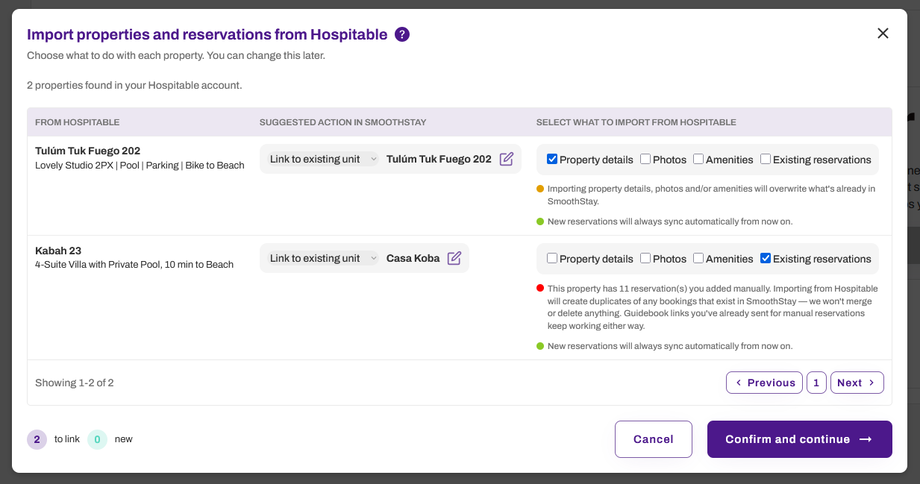Uncheck Existing reservations for Kabah 23

coord(766,258)
